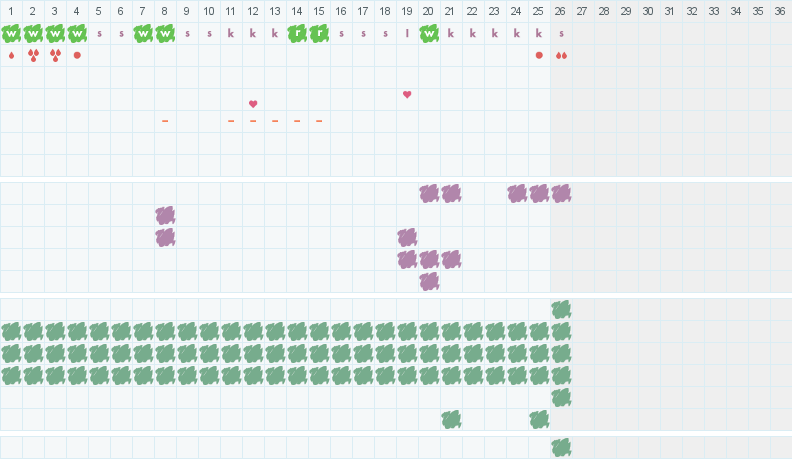The image size is (792, 459).
Task: Click the bottom-most green mark on day 26
Action: click(x=561, y=447)
